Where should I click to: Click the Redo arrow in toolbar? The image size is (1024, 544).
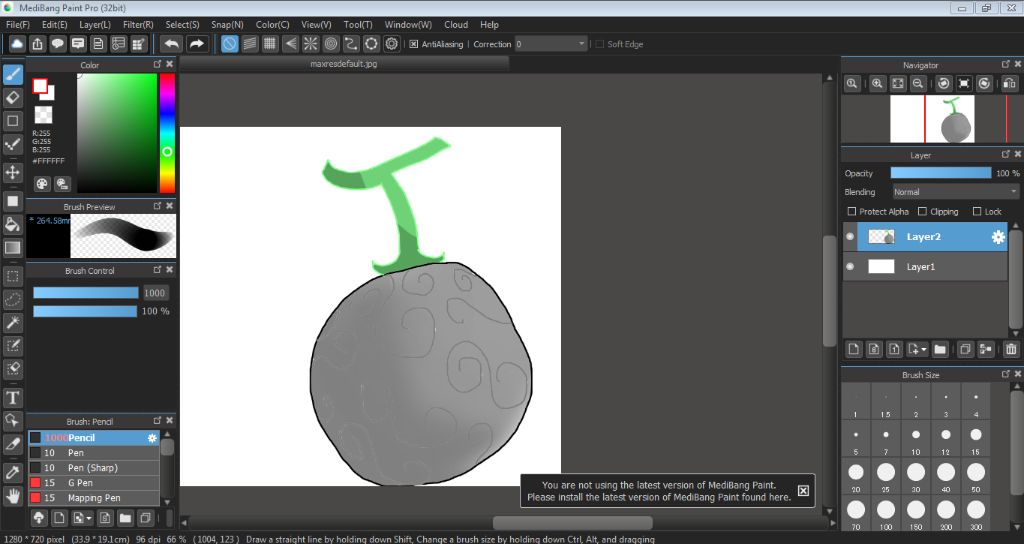click(x=197, y=44)
